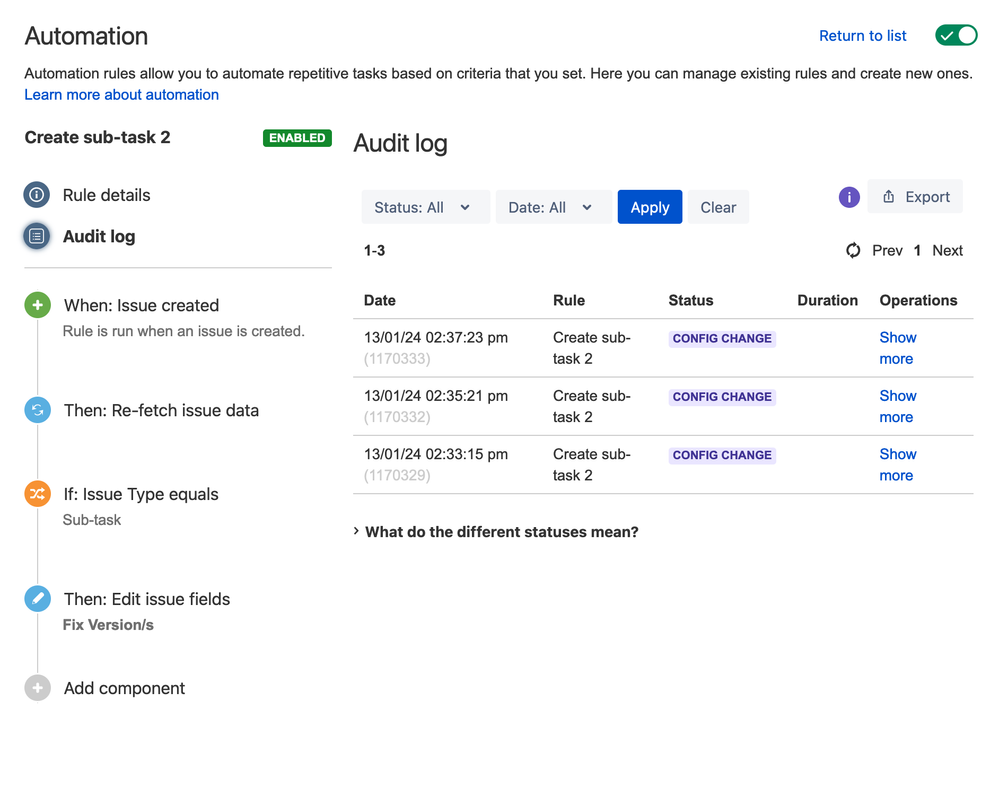The height and width of the screenshot is (806, 999).
Task: Show more for the 02:37:23 pm entry
Action: pos(898,348)
